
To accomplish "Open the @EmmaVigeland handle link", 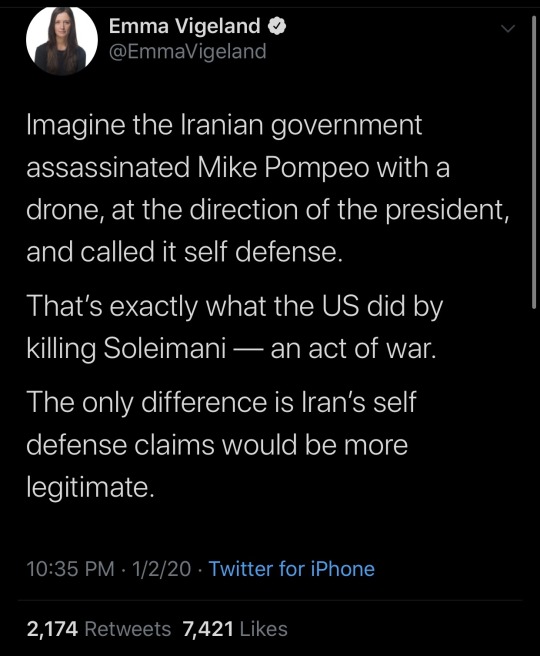I will [x=187, y=52].
